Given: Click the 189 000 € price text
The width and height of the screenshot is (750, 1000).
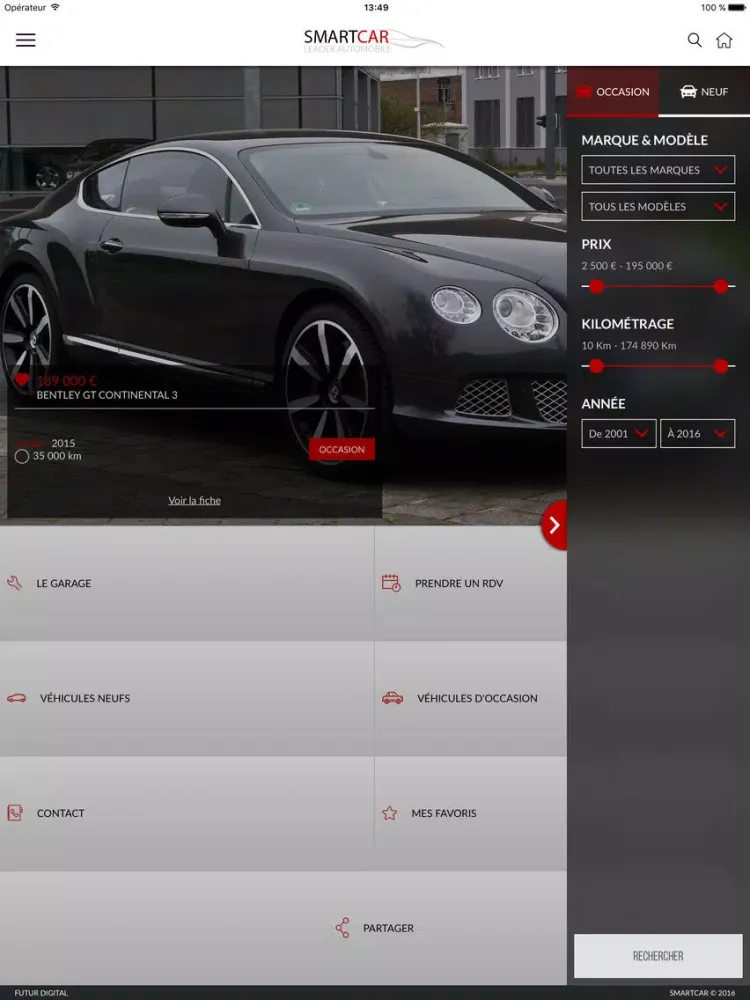Looking at the screenshot, I should (x=66, y=381).
